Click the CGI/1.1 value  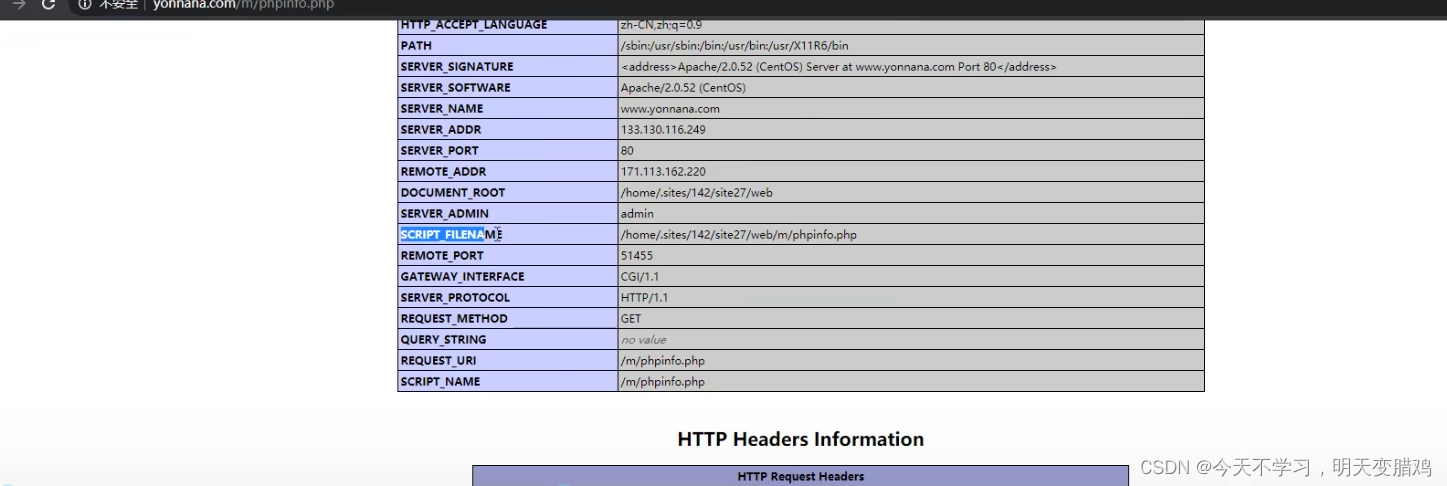[x=640, y=277]
